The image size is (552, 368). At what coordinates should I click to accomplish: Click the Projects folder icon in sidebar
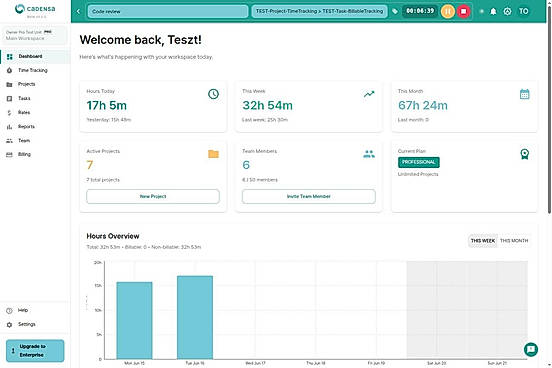(x=10, y=85)
